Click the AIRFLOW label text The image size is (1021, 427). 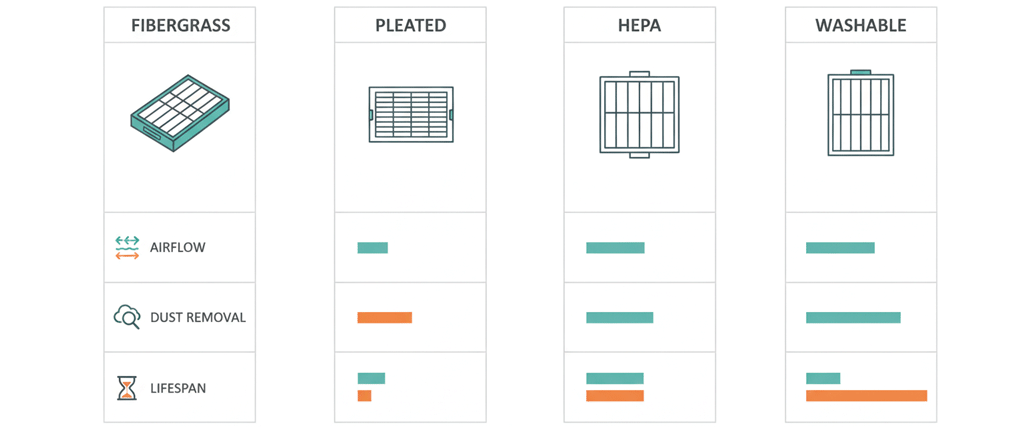coord(177,248)
